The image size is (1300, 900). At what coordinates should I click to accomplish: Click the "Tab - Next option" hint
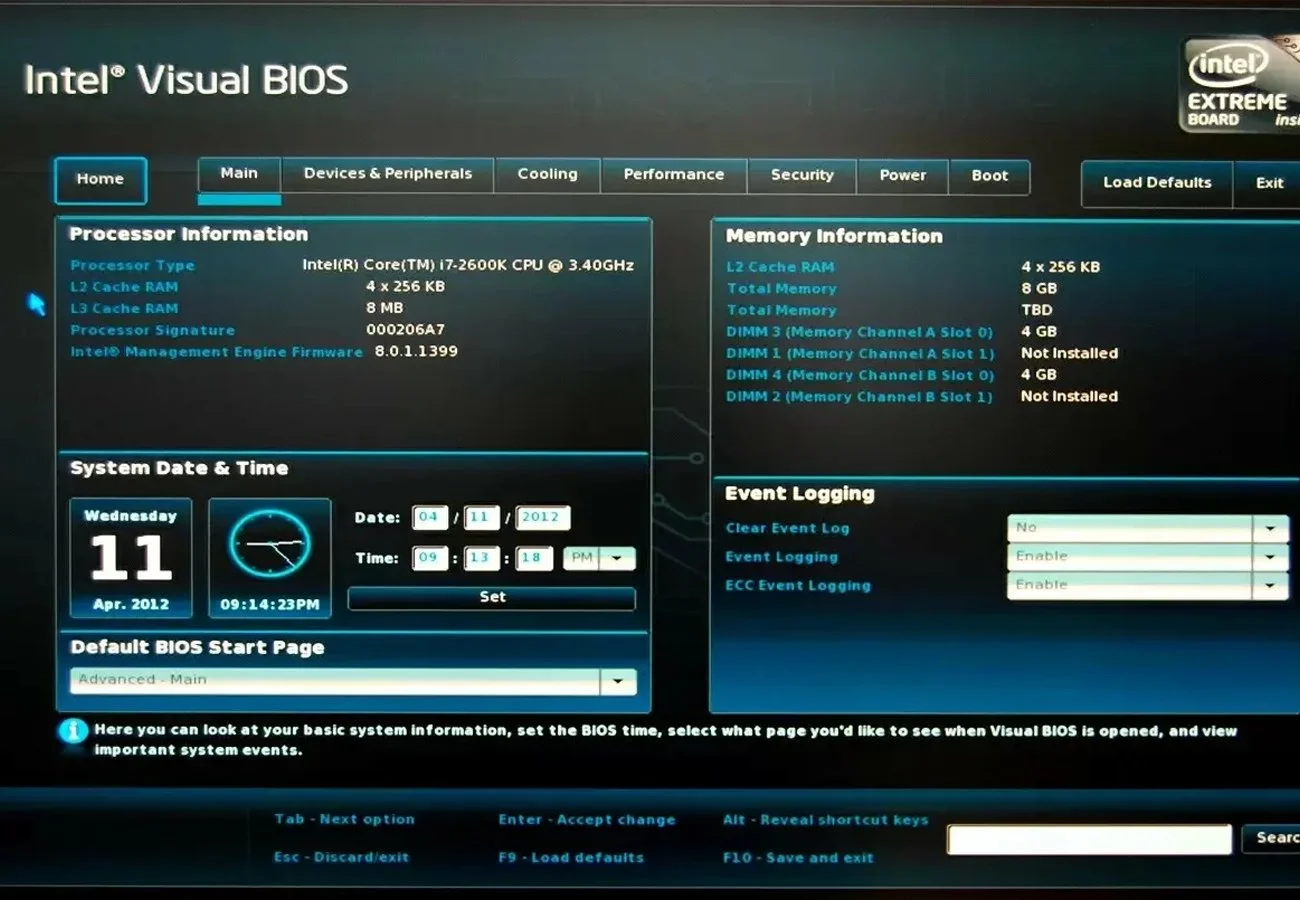[344, 820]
